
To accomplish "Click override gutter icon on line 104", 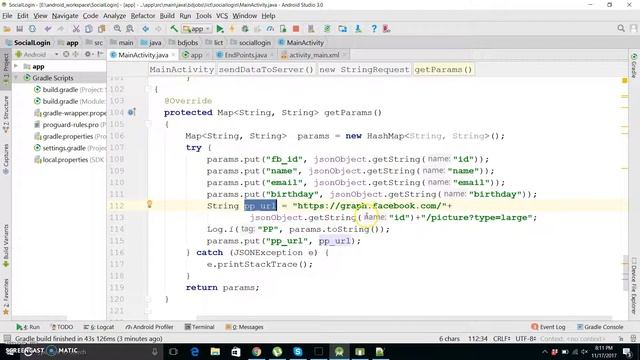I will point(131,112).
